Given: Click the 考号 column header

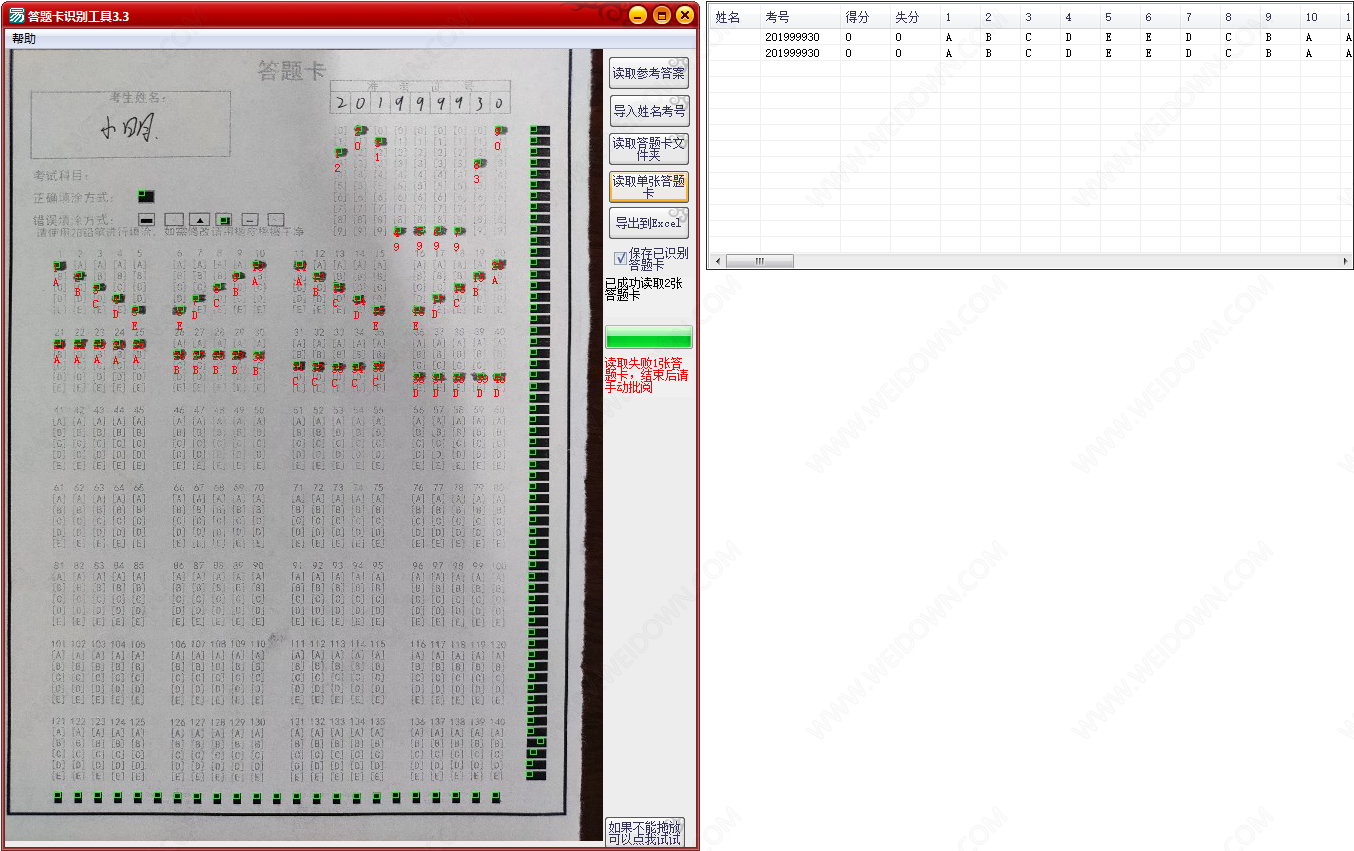Looking at the screenshot, I should tap(800, 17).
